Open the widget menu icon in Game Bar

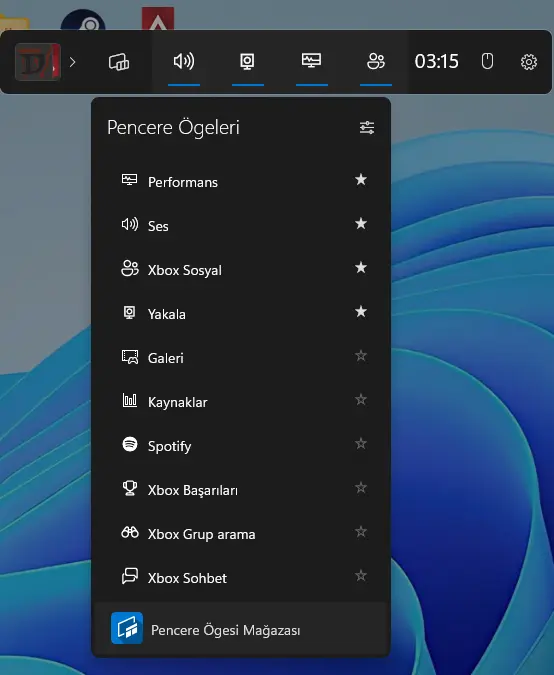119,62
